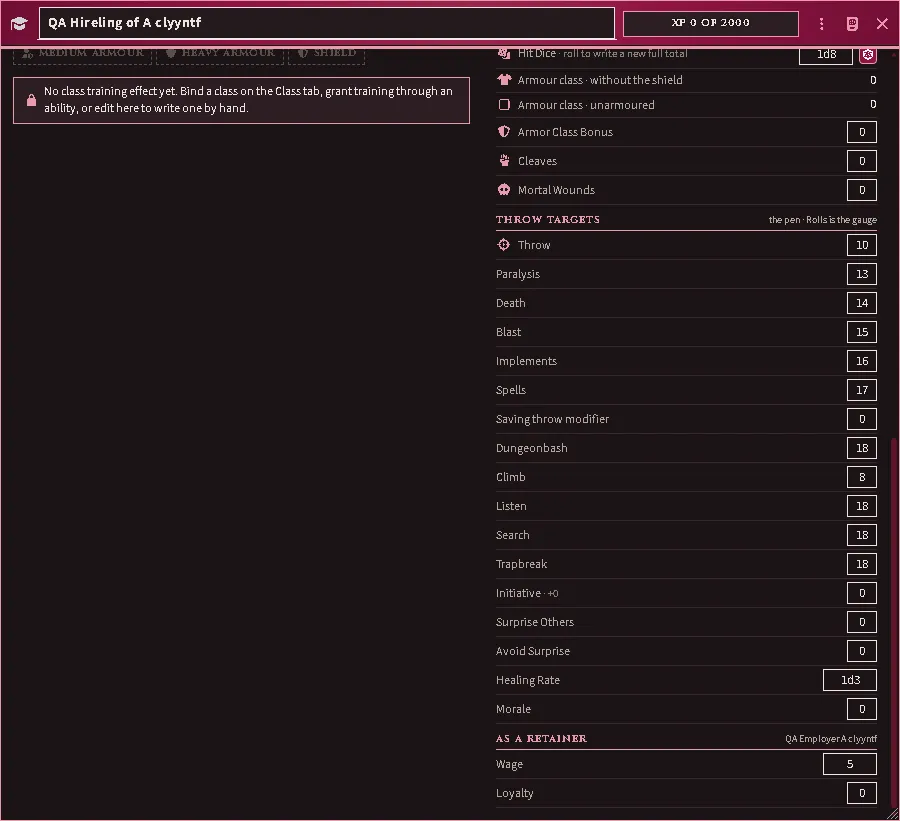
Task: Edit the Mortal Wounds value field
Action: pos(862,190)
